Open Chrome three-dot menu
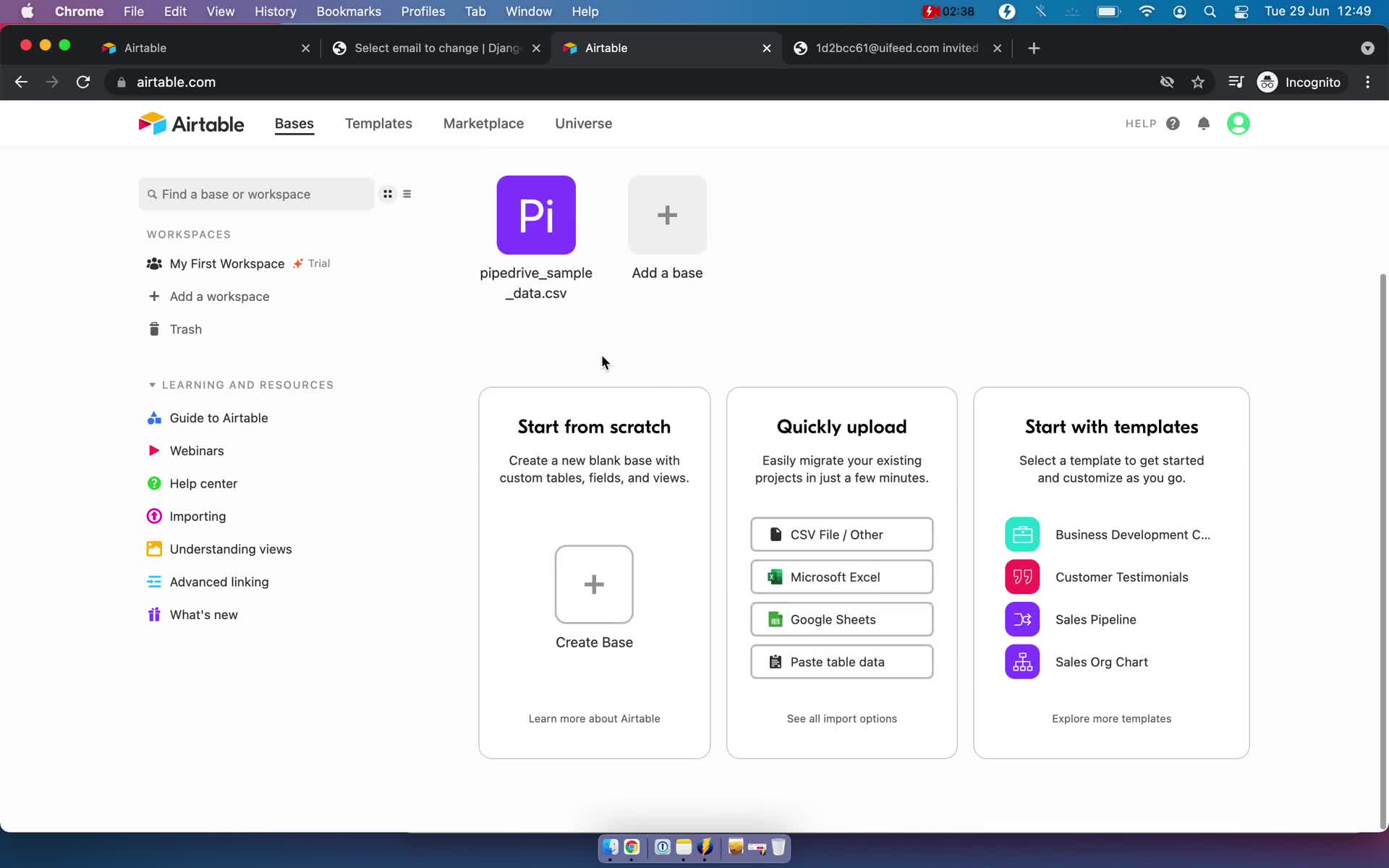 pos(1367,82)
